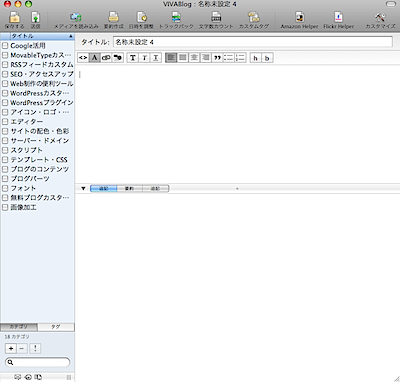
Task: Check the テンプレート・CSS category
Action: 5,160
